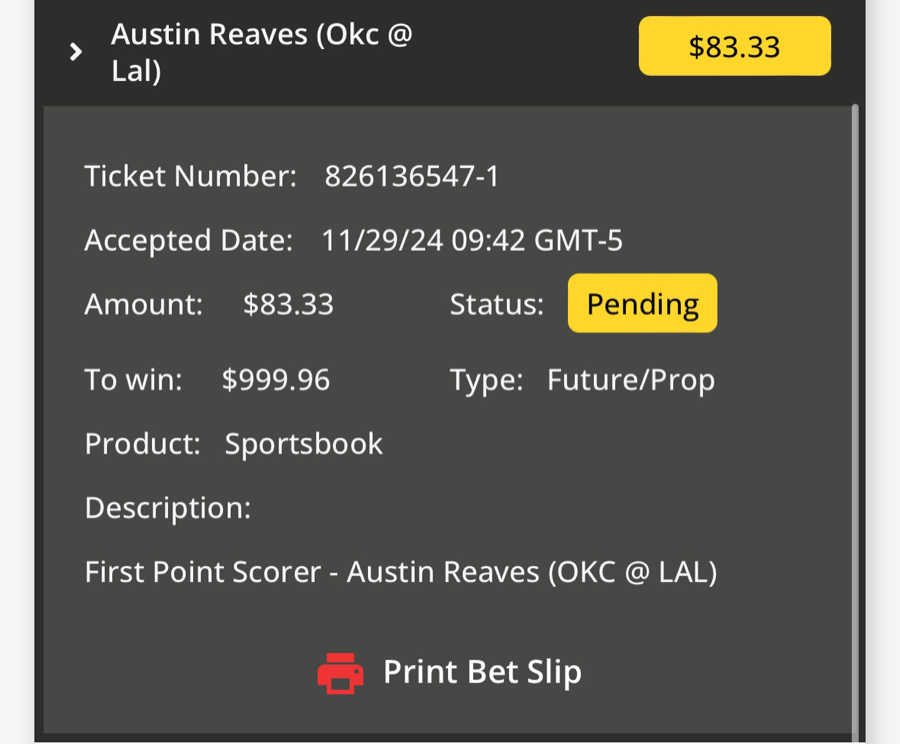Image resolution: width=900 pixels, height=744 pixels.
Task: Select the Future/Prop type label
Action: click(631, 380)
